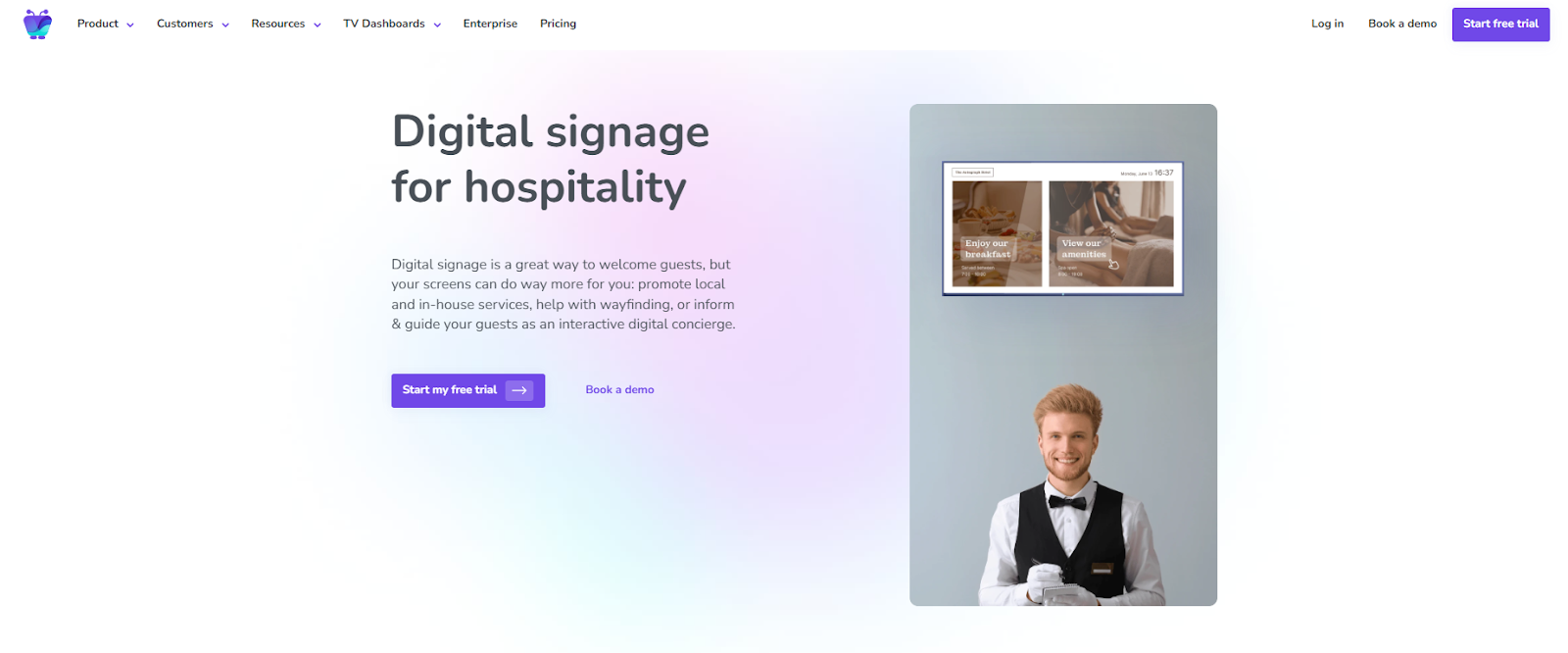Expand the Product dropdown chevron

coord(130,25)
